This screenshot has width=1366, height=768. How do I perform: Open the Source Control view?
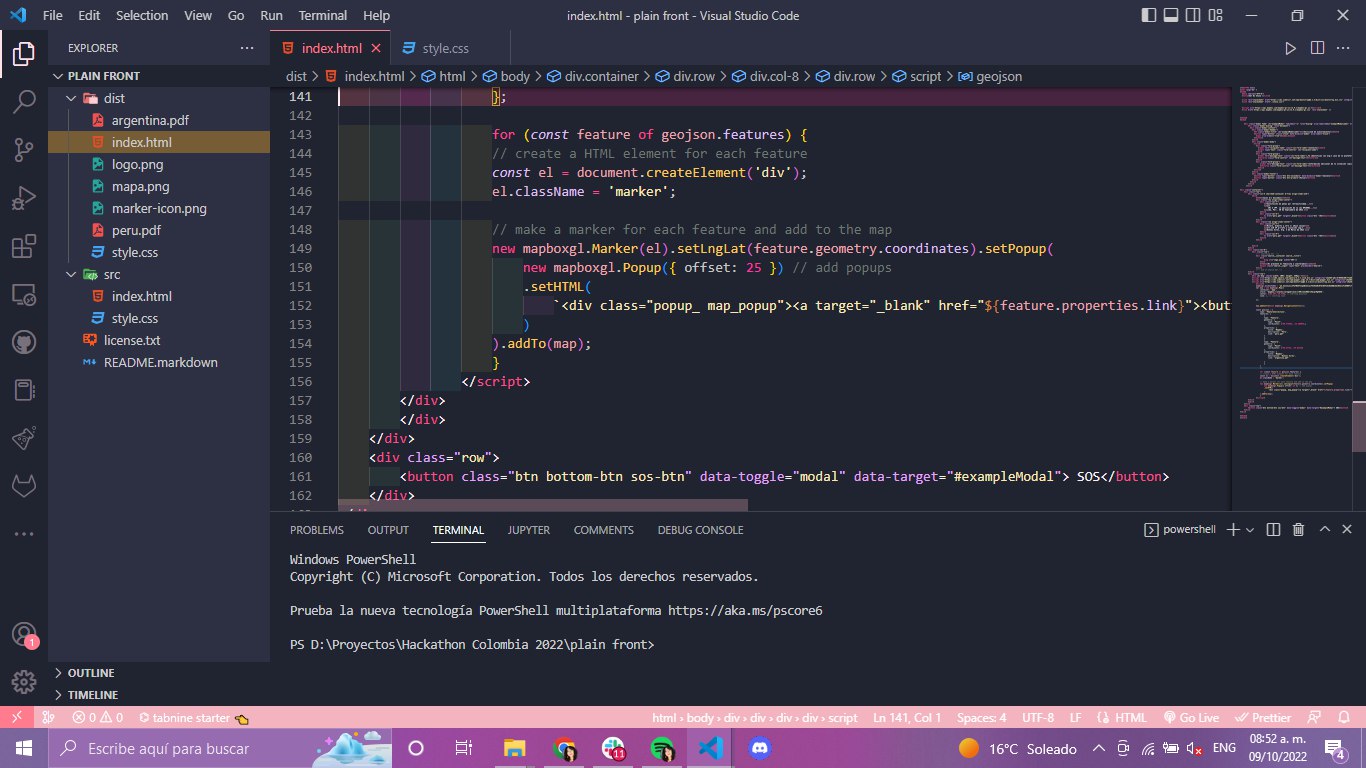24,150
